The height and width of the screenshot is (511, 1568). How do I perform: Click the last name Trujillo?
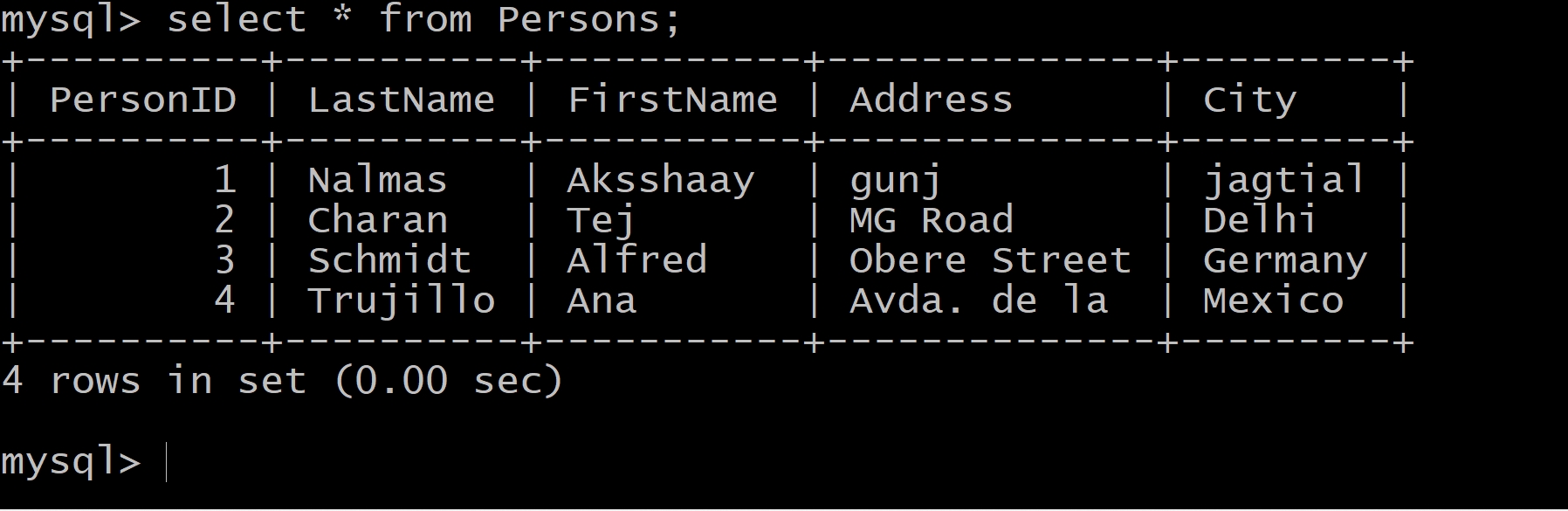pyautogui.click(x=401, y=300)
